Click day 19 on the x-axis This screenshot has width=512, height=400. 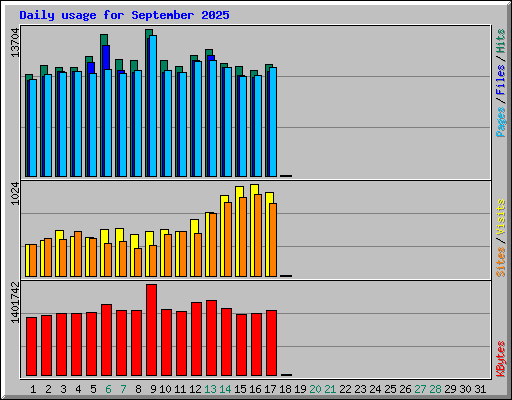(x=300, y=389)
